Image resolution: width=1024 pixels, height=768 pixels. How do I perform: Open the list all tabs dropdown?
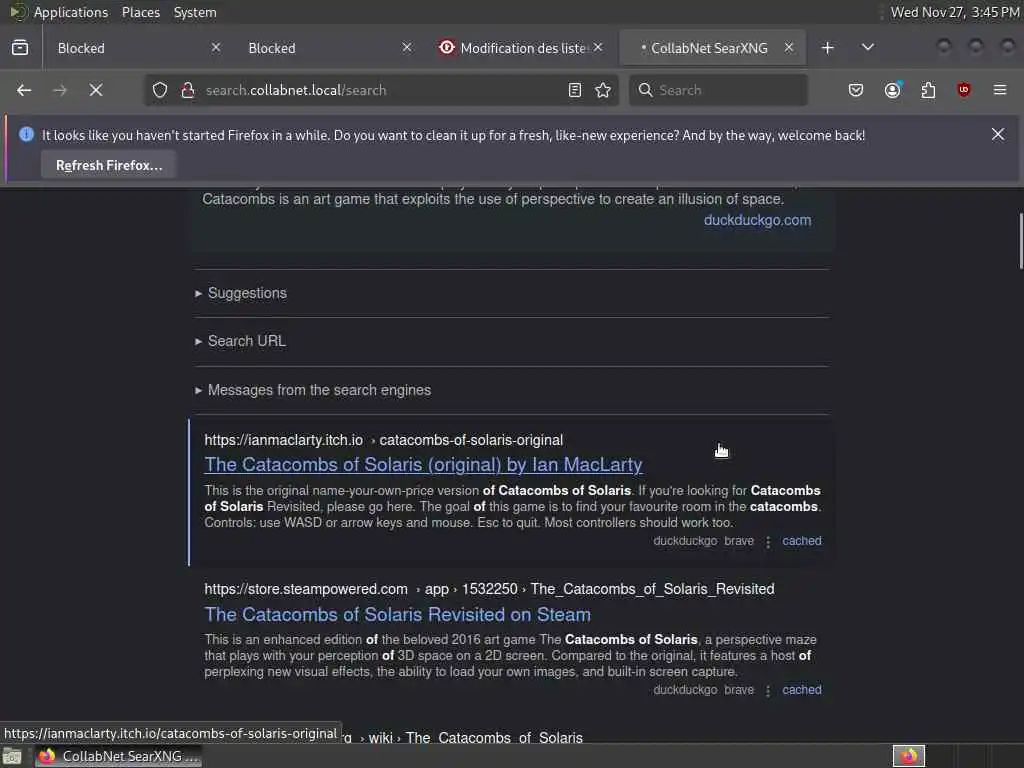867,48
